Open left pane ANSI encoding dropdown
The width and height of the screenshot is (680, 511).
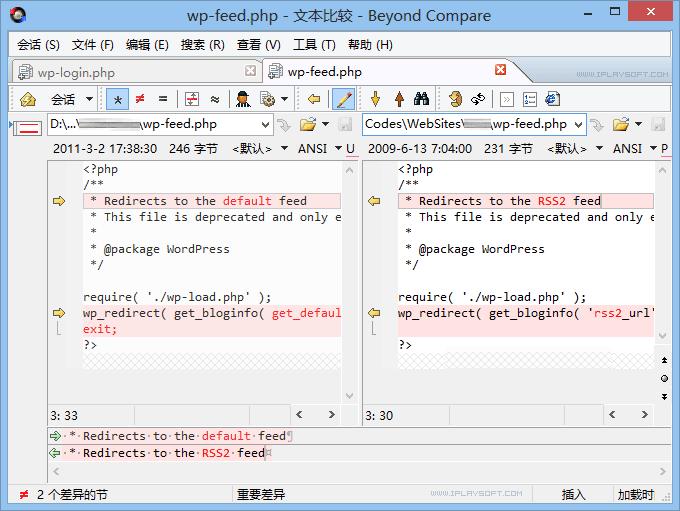pos(320,149)
